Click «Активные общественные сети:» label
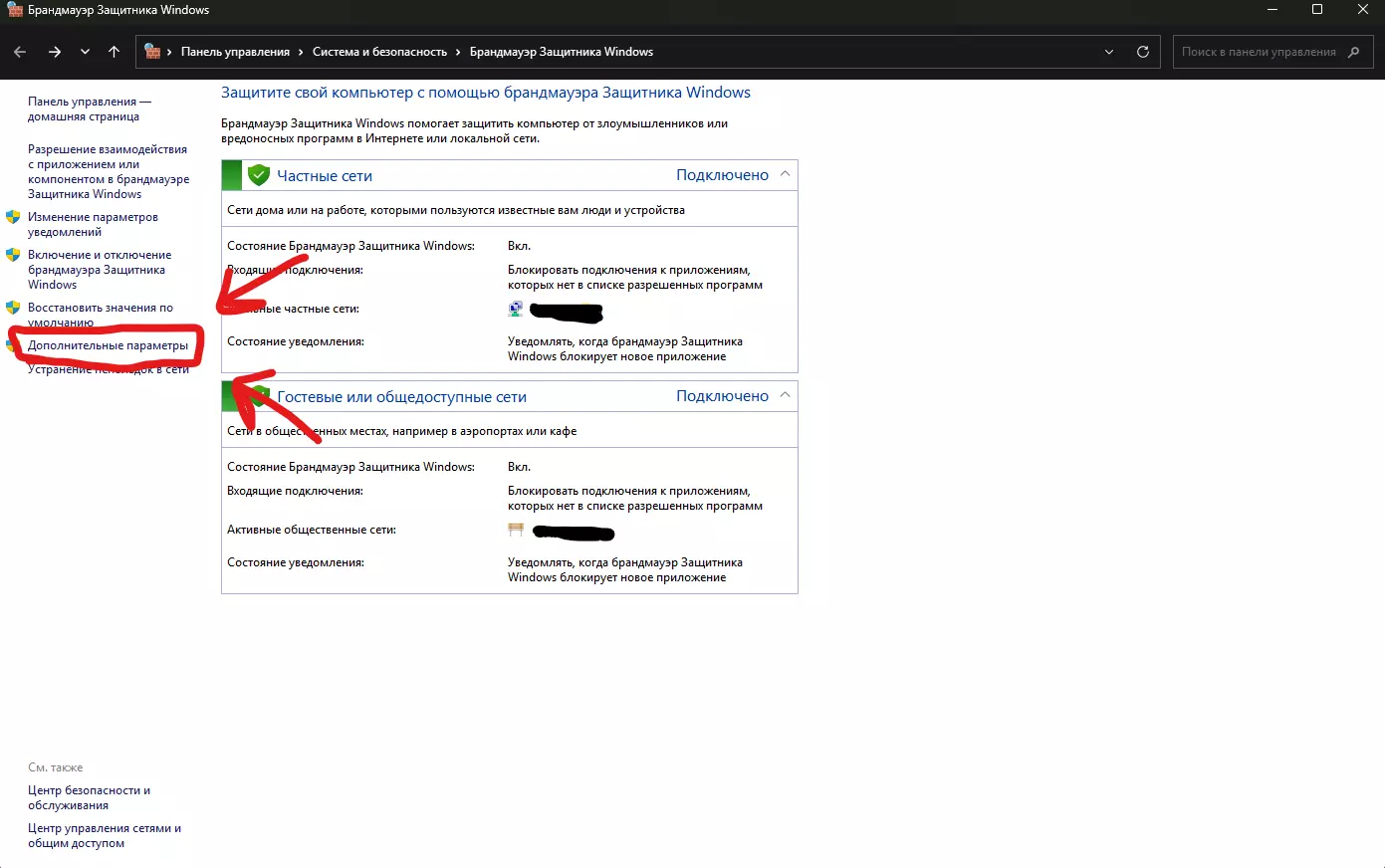The height and width of the screenshot is (868, 1385). pyautogui.click(x=312, y=530)
